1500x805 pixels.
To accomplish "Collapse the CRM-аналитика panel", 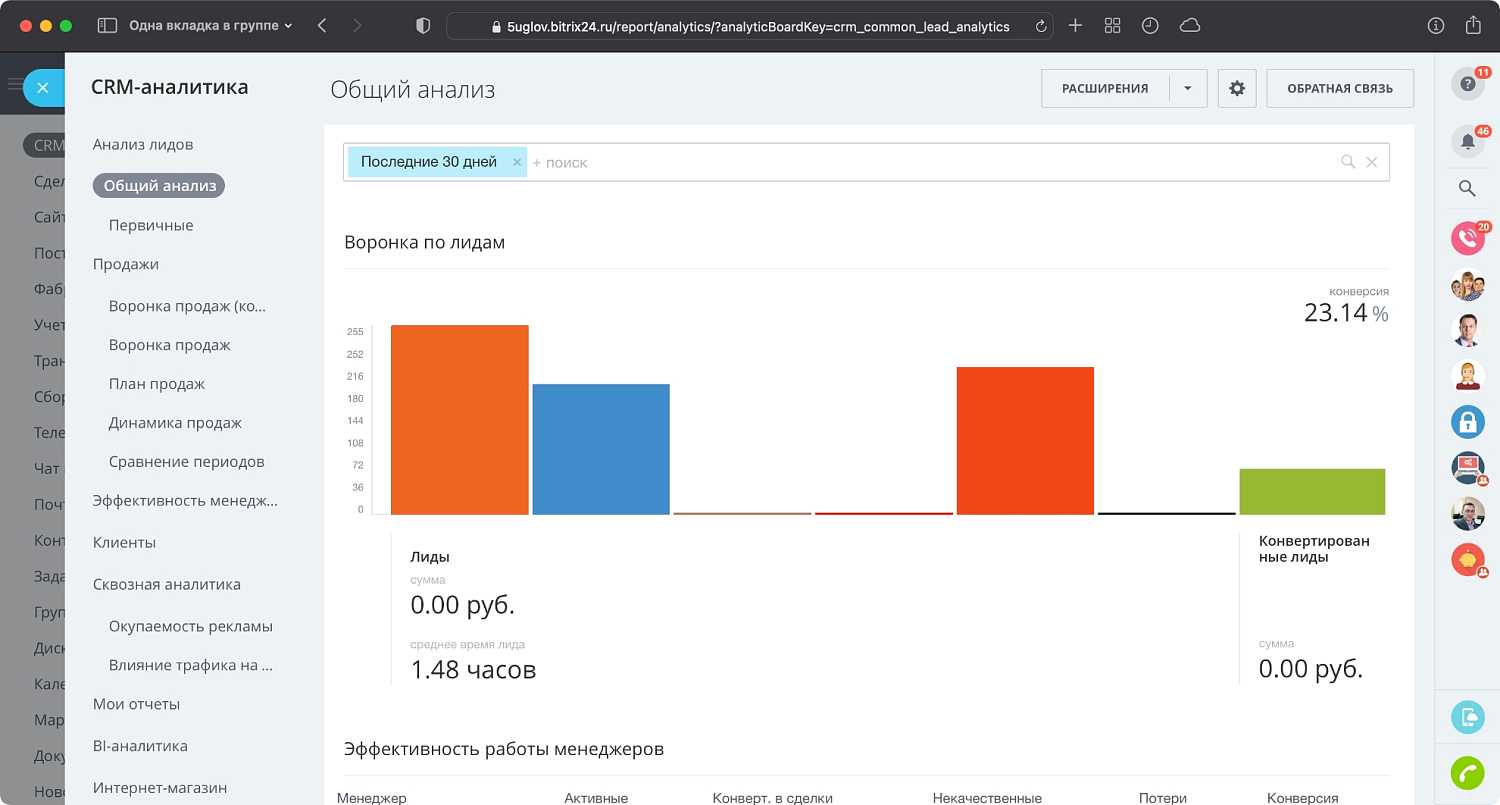I will tap(42, 88).
